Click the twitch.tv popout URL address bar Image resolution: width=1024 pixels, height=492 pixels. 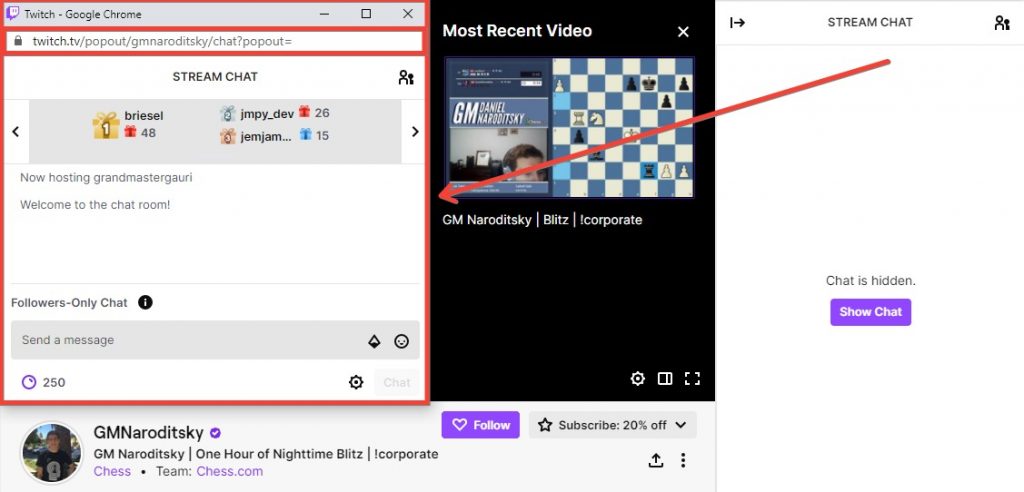click(214, 41)
